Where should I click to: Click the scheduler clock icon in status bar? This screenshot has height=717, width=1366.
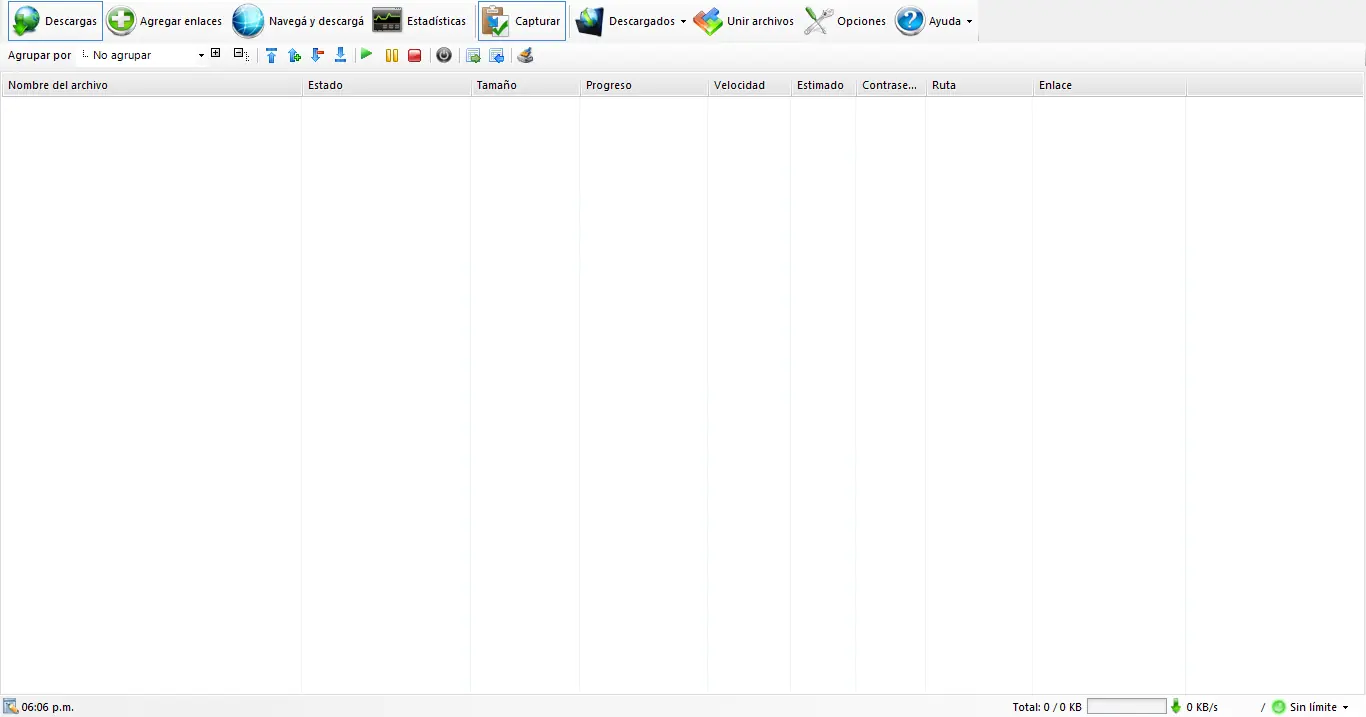11,707
